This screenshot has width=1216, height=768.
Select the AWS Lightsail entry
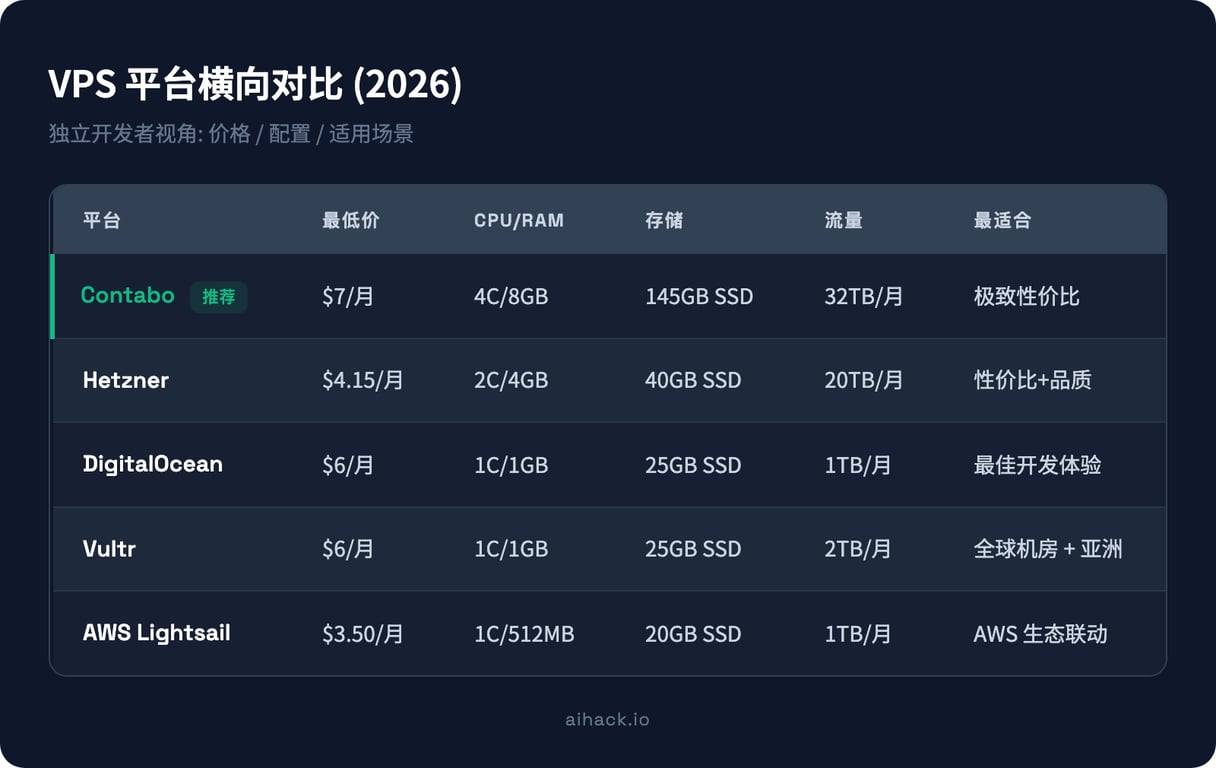155,632
